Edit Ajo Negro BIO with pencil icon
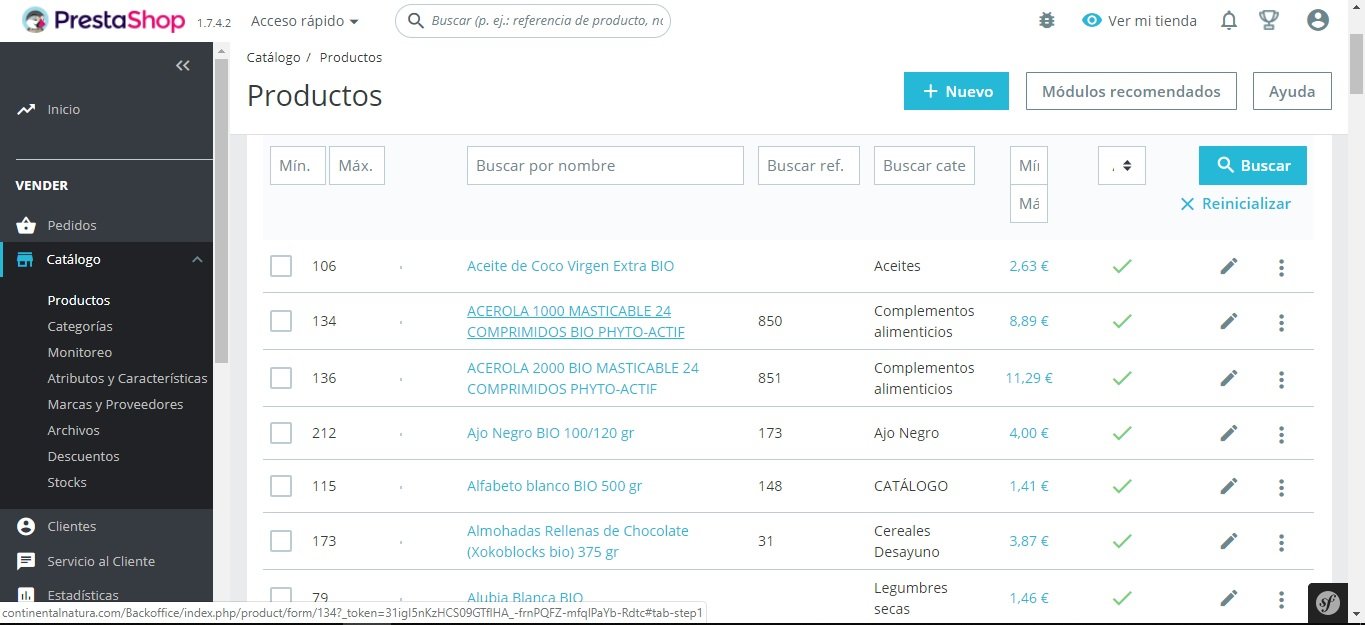The height and width of the screenshot is (625, 1365). tap(1229, 433)
